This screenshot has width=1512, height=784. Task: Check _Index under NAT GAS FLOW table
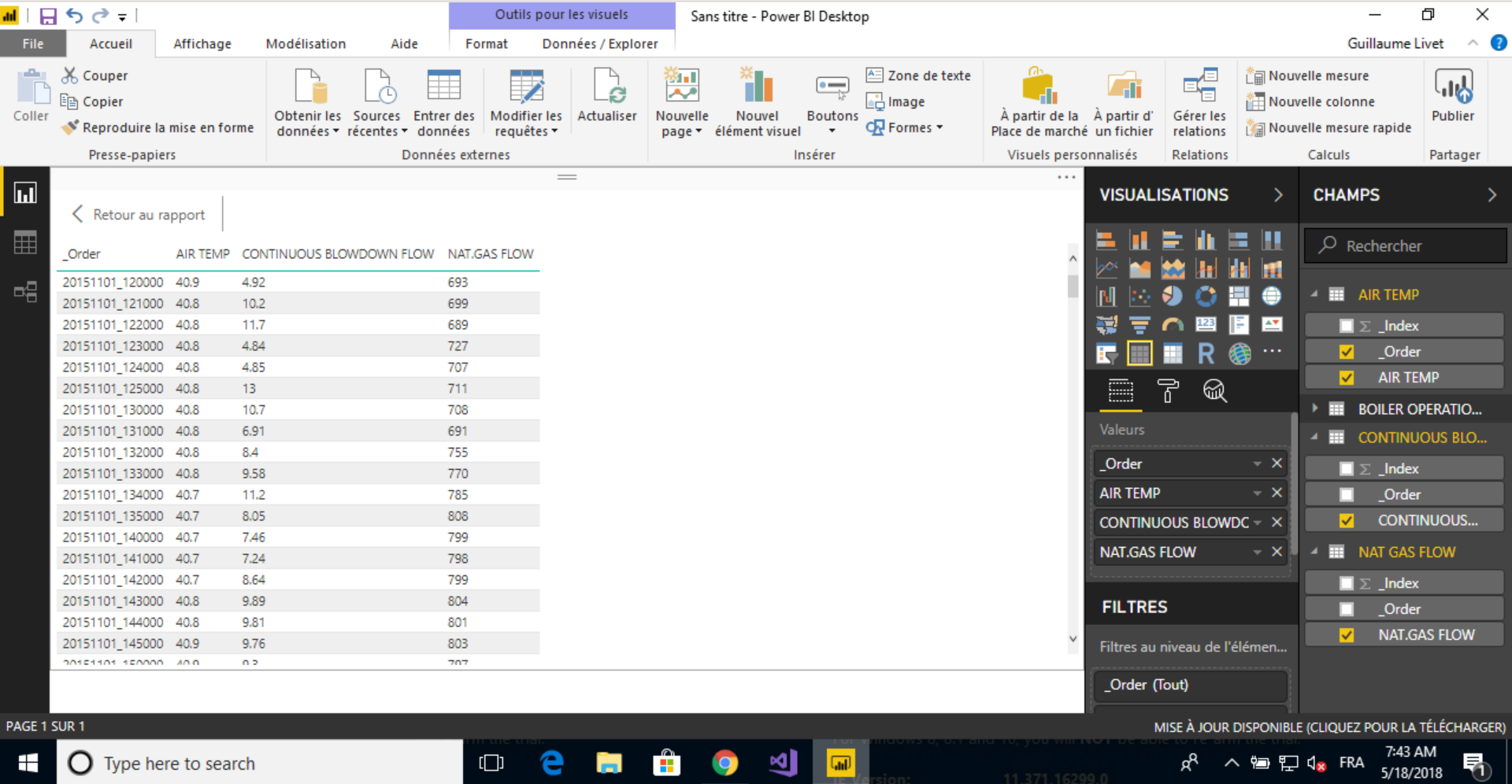pyautogui.click(x=1347, y=583)
